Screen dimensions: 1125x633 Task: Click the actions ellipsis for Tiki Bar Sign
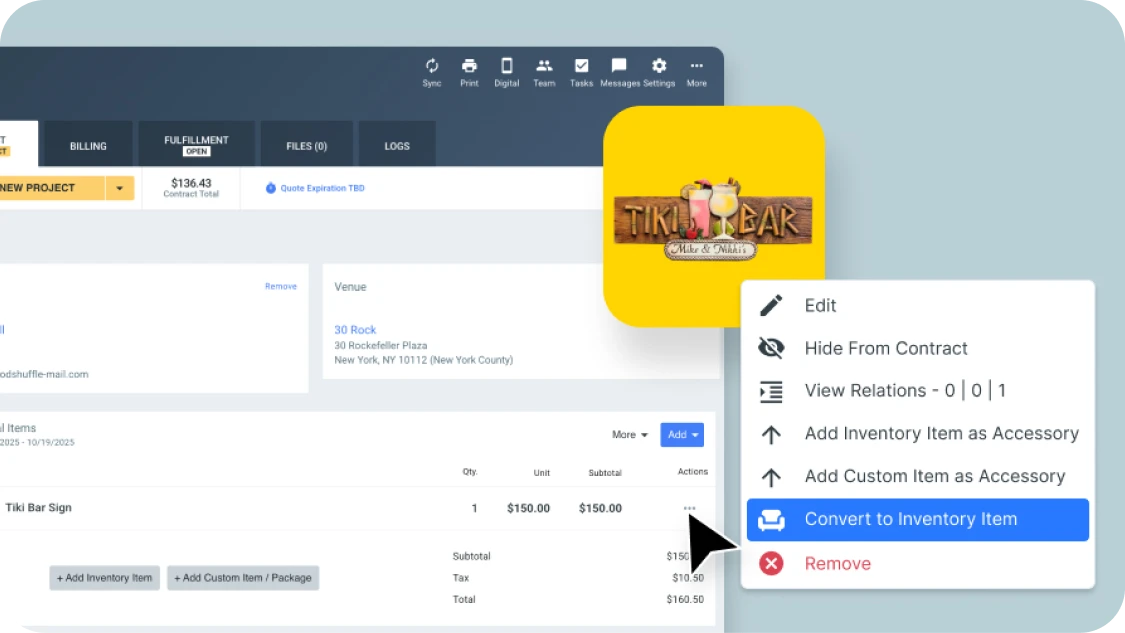[687, 508]
